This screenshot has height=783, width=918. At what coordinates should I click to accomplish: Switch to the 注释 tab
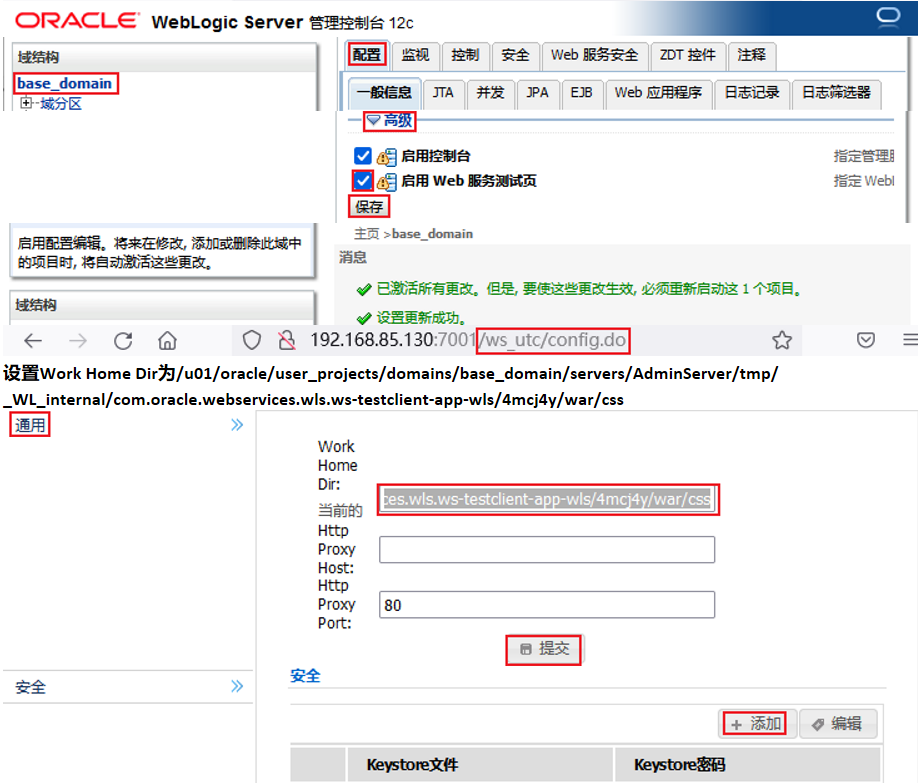pyautogui.click(x=752, y=55)
